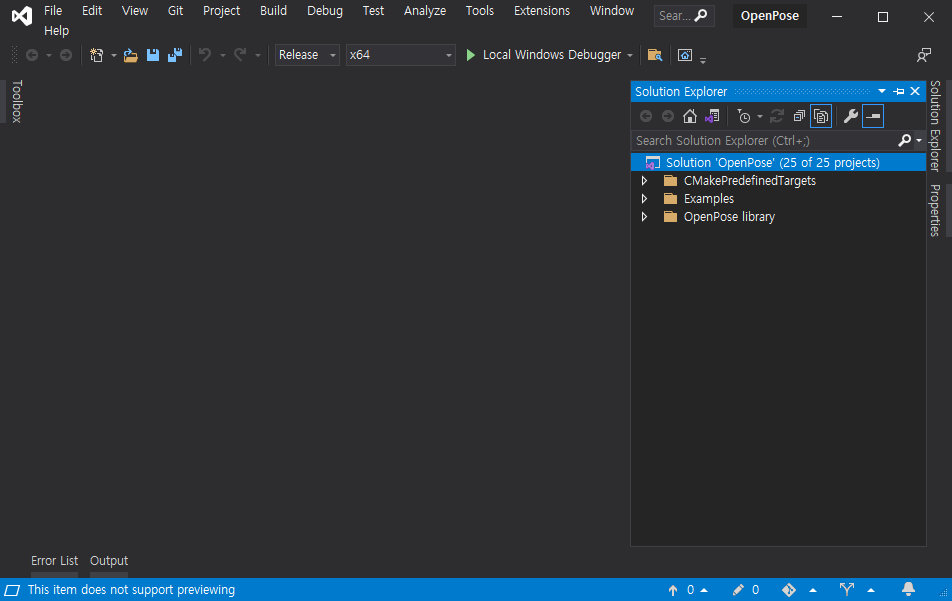952x601 pixels.
Task: Open the Debug menu
Action: 325,11
